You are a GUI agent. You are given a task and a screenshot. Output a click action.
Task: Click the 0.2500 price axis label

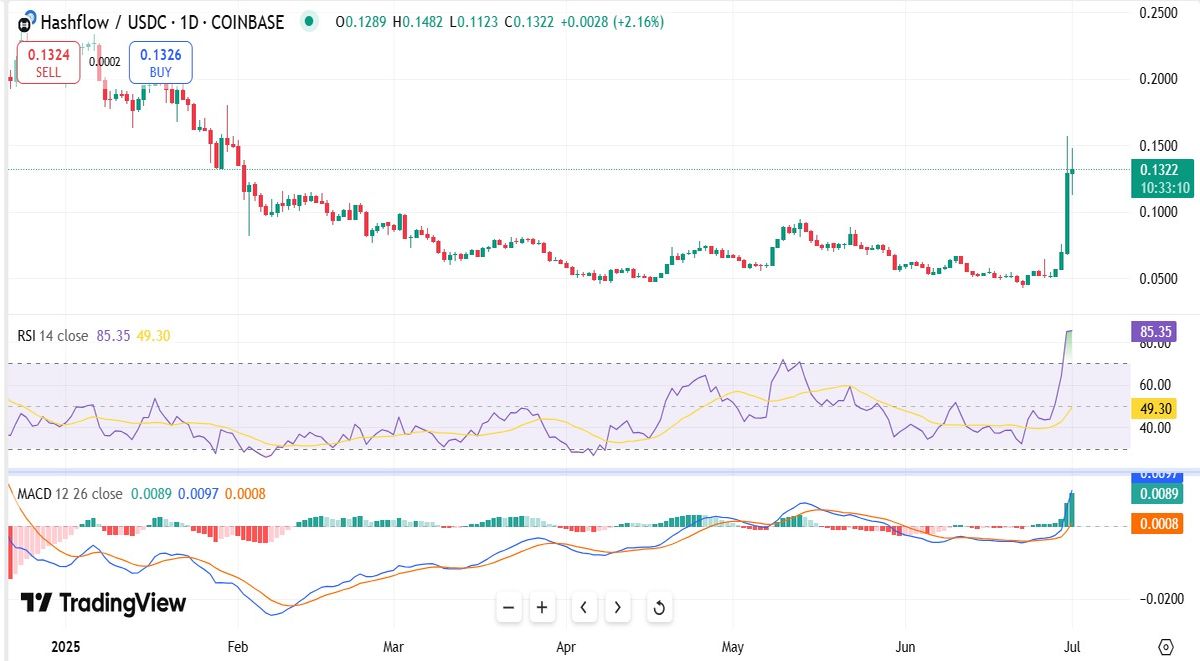[x=1159, y=12]
